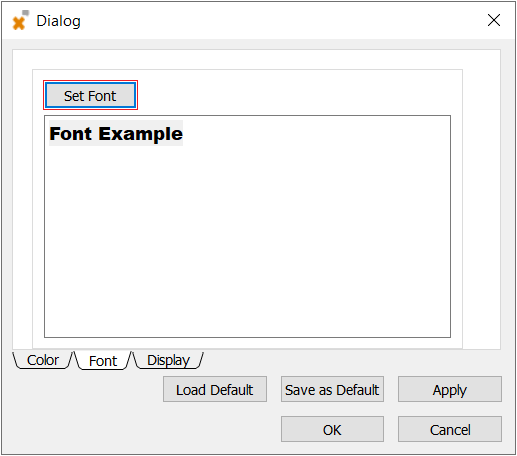This screenshot has width=517, height=456.
Task: Click the Load Default button
Action: [215, 389]
